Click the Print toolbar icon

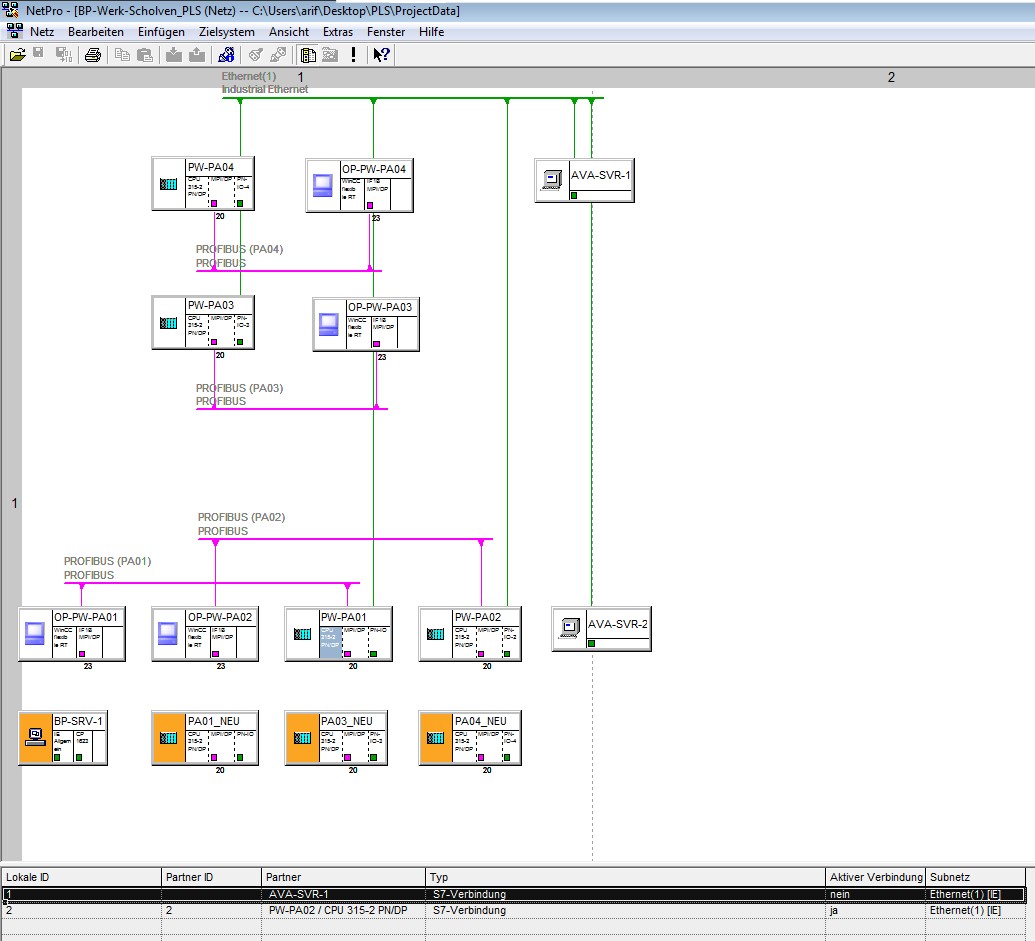tap(93, 55)
